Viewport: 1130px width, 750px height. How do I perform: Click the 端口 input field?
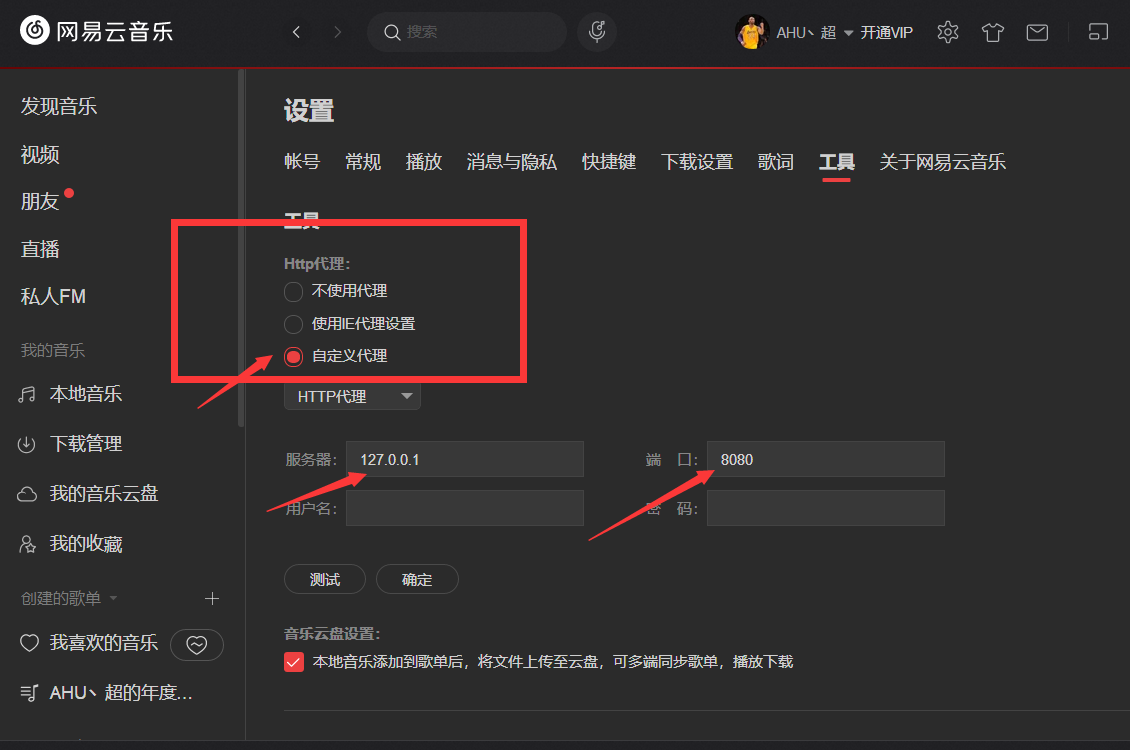pyautogui.click(x=826, y=459)
